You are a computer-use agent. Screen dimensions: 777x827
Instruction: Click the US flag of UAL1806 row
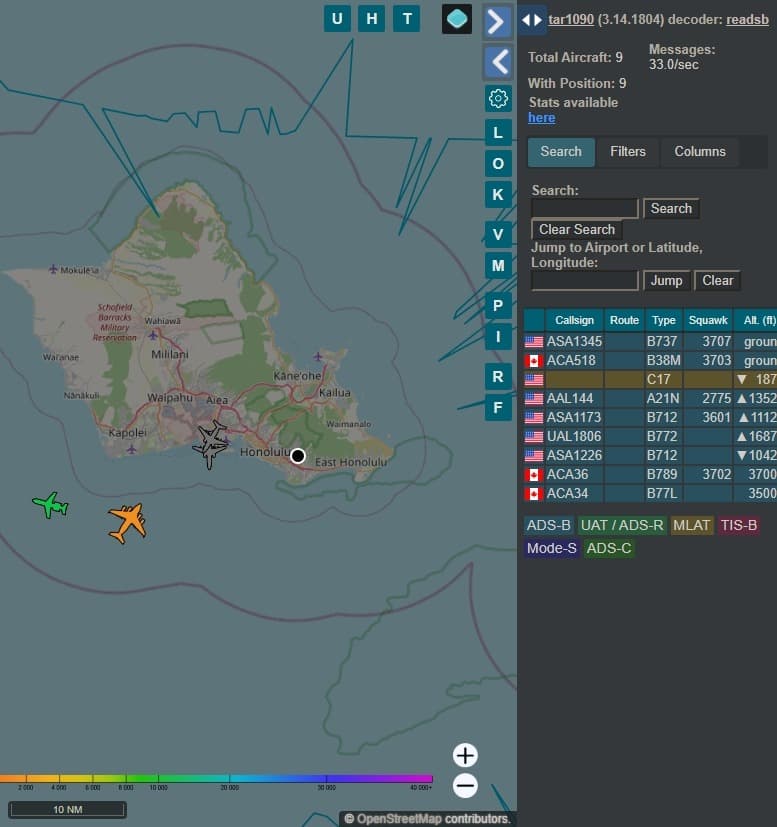[x=534, y=437]
